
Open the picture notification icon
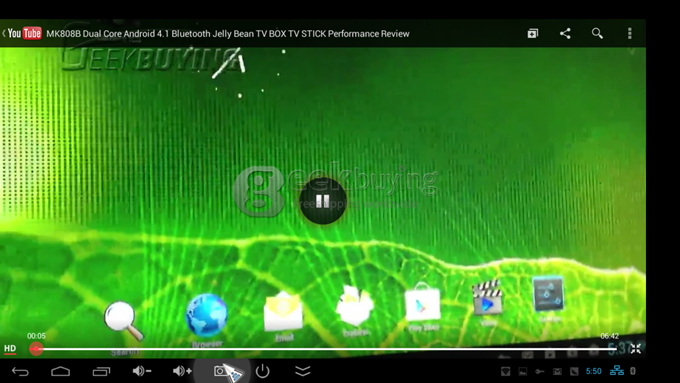(523, 371)
